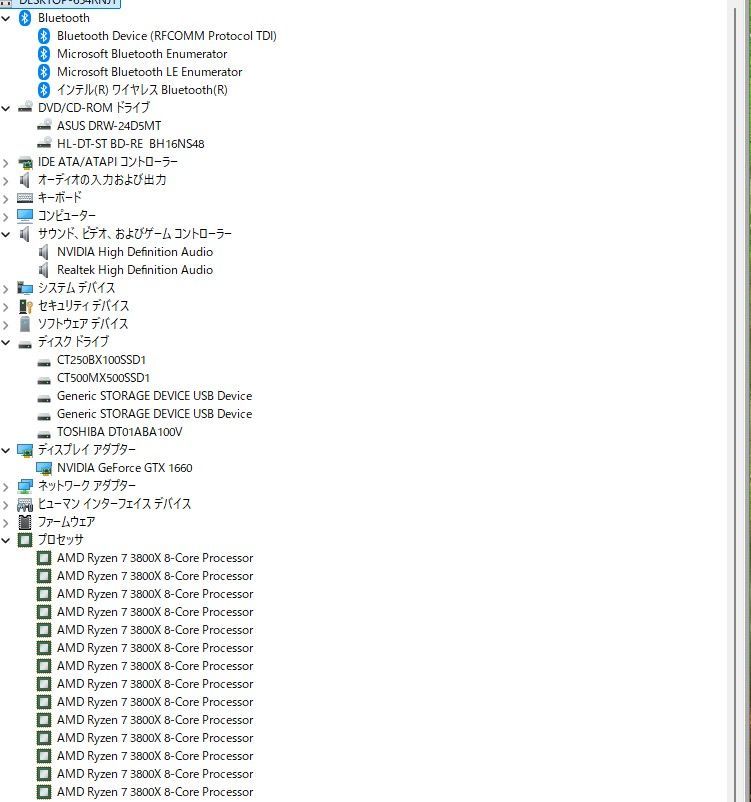Select Realtek High Definition Audio device
Screen dimensions: 751x802
click(135, 270)
